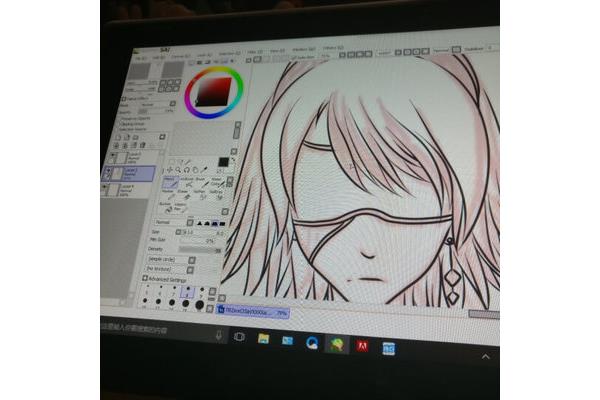The image size is (600, 400).
Task: Swap foreground and background colors arrow
Action: [x=232, y=160]
